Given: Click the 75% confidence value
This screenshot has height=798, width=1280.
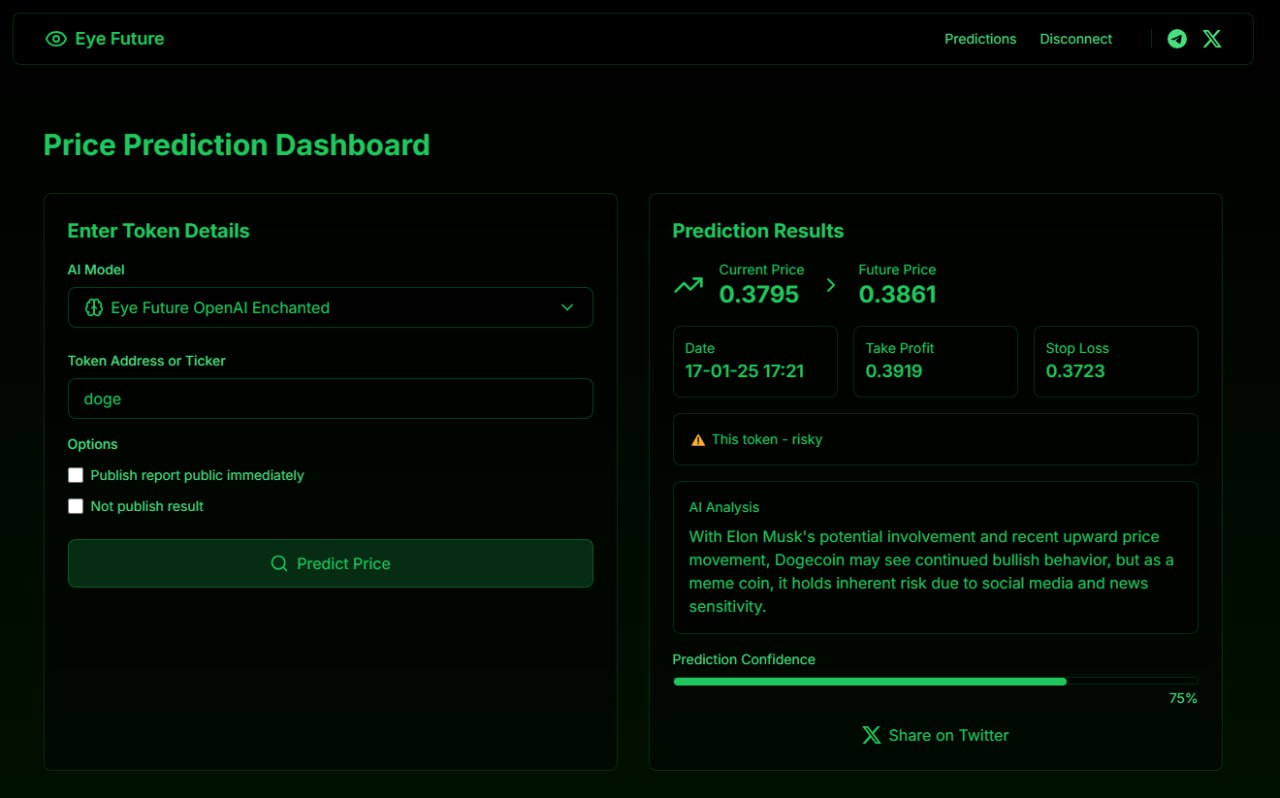Looking at the screenshot, I should [1183, 699].
